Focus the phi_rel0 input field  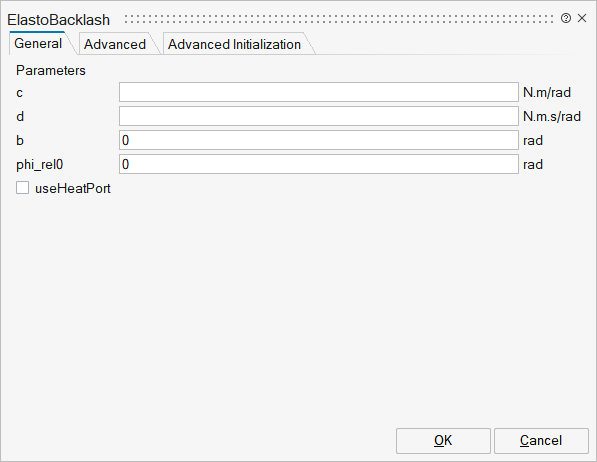pos(319,164)
